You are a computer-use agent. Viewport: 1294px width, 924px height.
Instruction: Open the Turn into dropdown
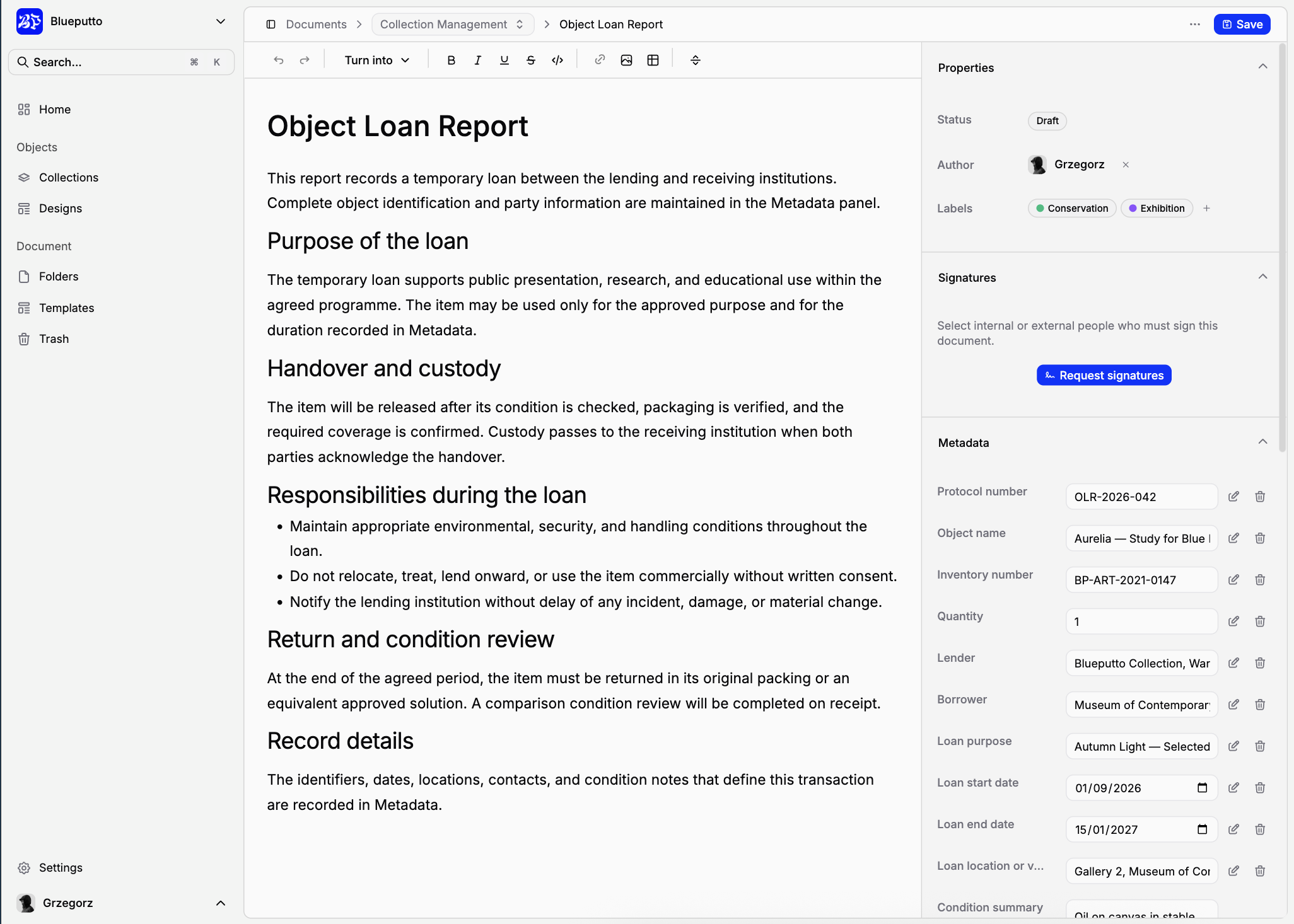377,61
